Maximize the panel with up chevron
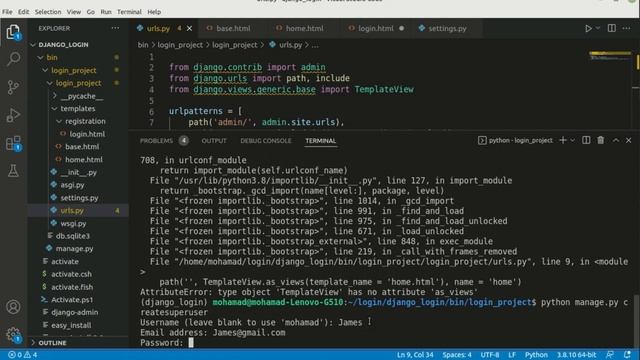Image resolution: width=640 pixels, height=360 pixels. pos(616,140)
